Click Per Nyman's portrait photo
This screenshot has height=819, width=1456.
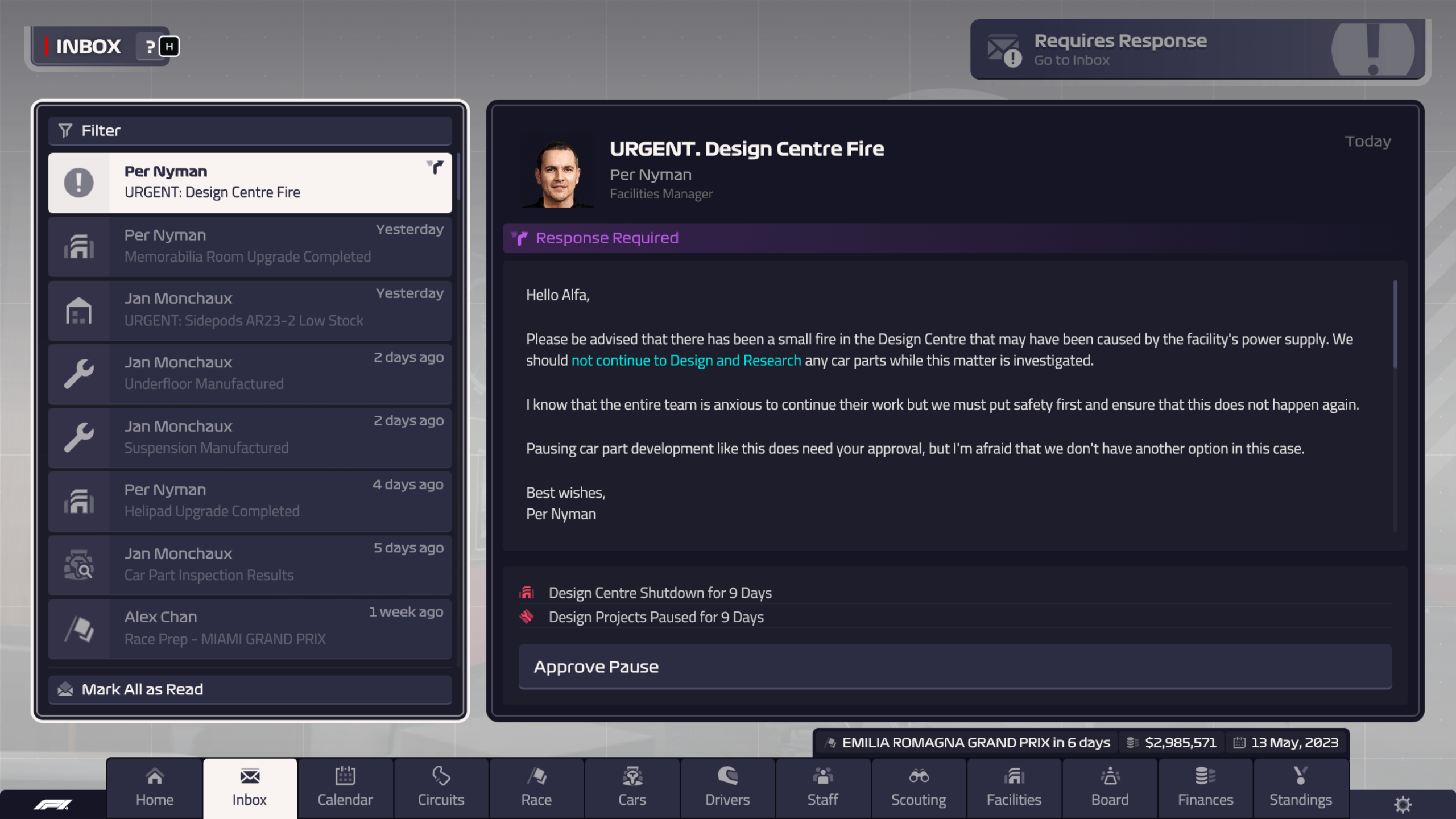558,174
